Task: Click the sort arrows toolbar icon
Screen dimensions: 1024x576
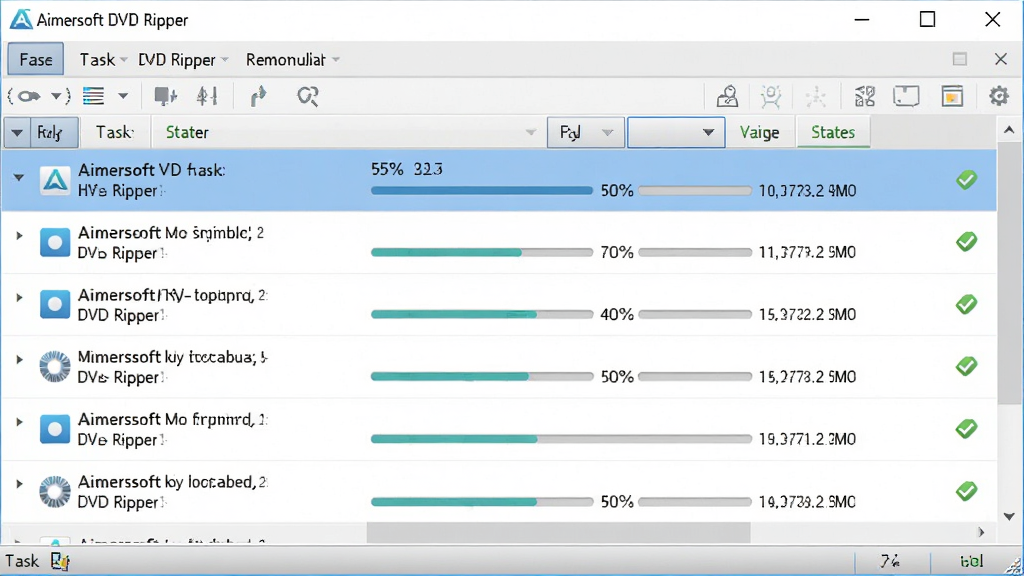Action: coord(207,97)
